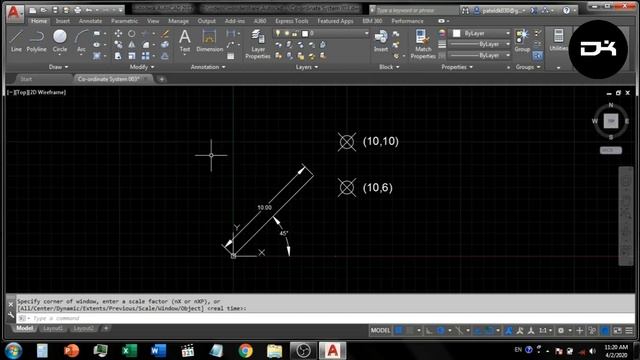Open the status bar customization menu icon
640x360 pixels.
(629, 331)
